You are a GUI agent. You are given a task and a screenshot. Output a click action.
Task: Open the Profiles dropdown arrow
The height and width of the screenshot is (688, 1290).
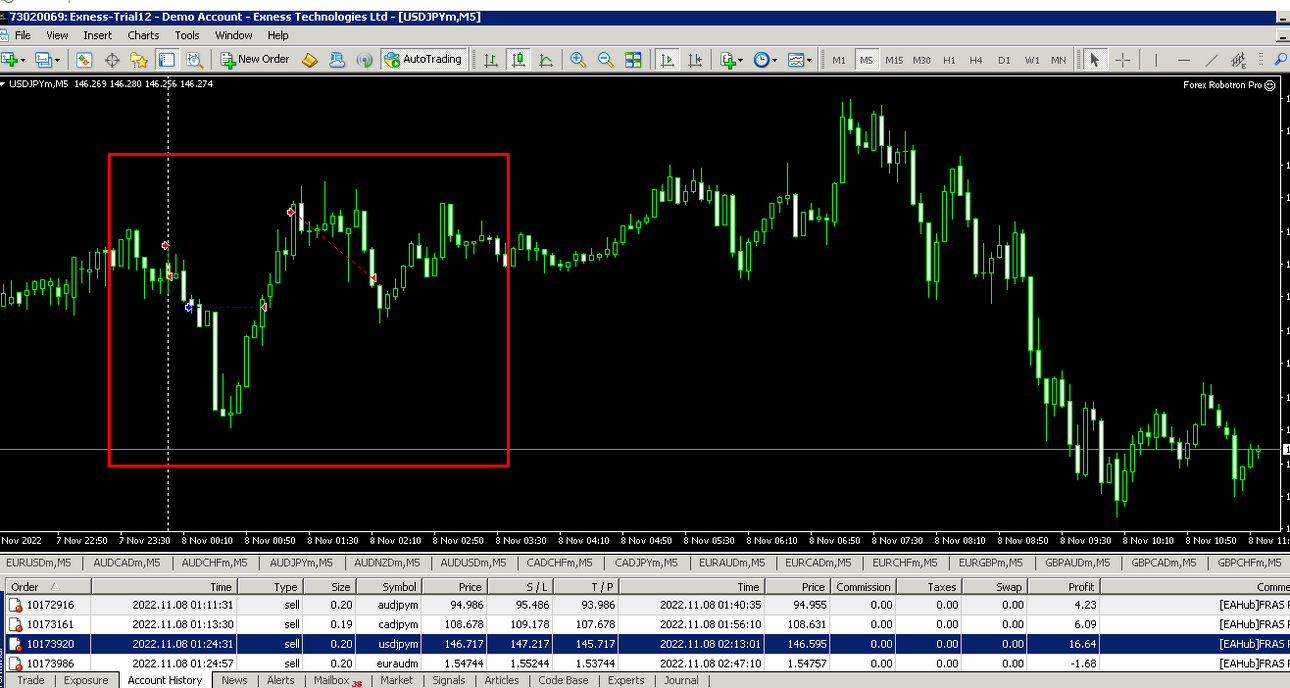58,60
